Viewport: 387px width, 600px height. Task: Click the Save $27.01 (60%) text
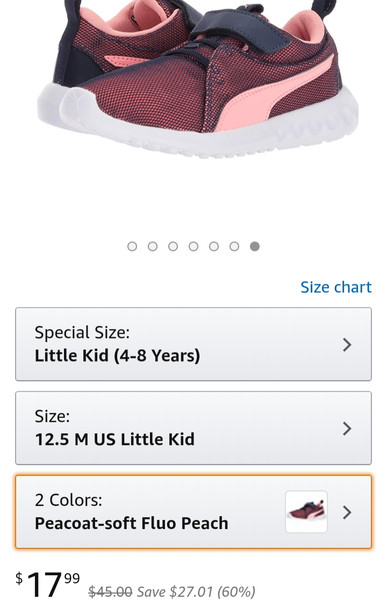point(196,592)
